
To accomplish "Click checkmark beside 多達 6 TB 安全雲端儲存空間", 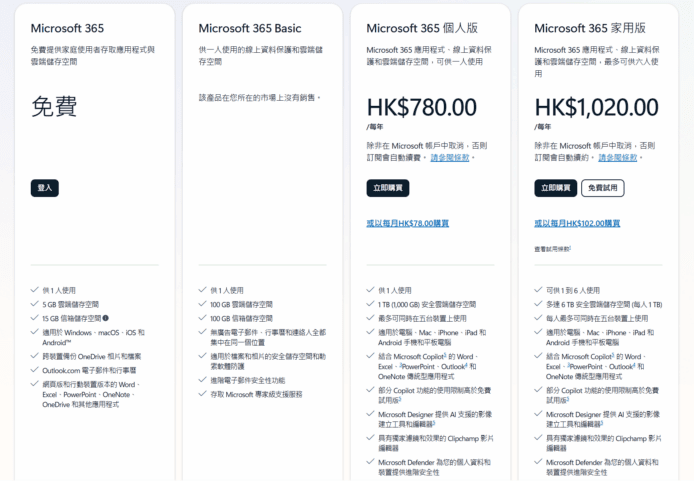I will [x=538, y=304].
